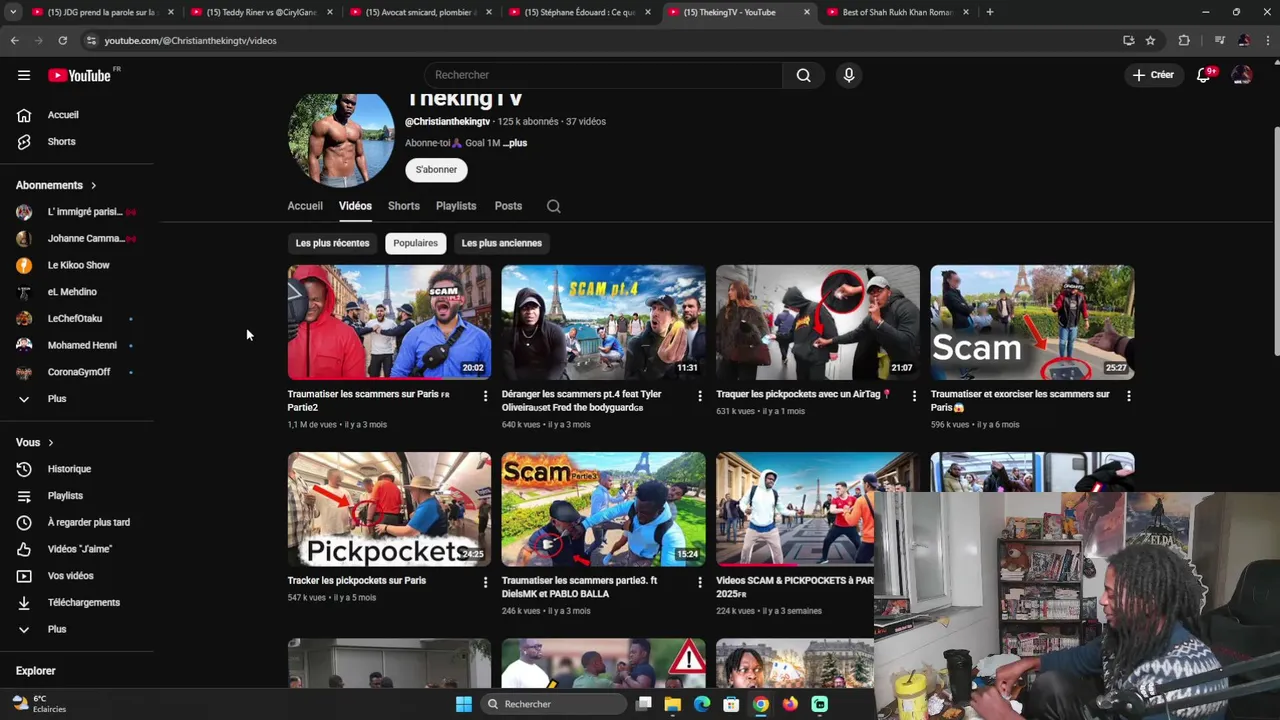Open options for Déranger les scammers pt.4

(x=700, y=396)
